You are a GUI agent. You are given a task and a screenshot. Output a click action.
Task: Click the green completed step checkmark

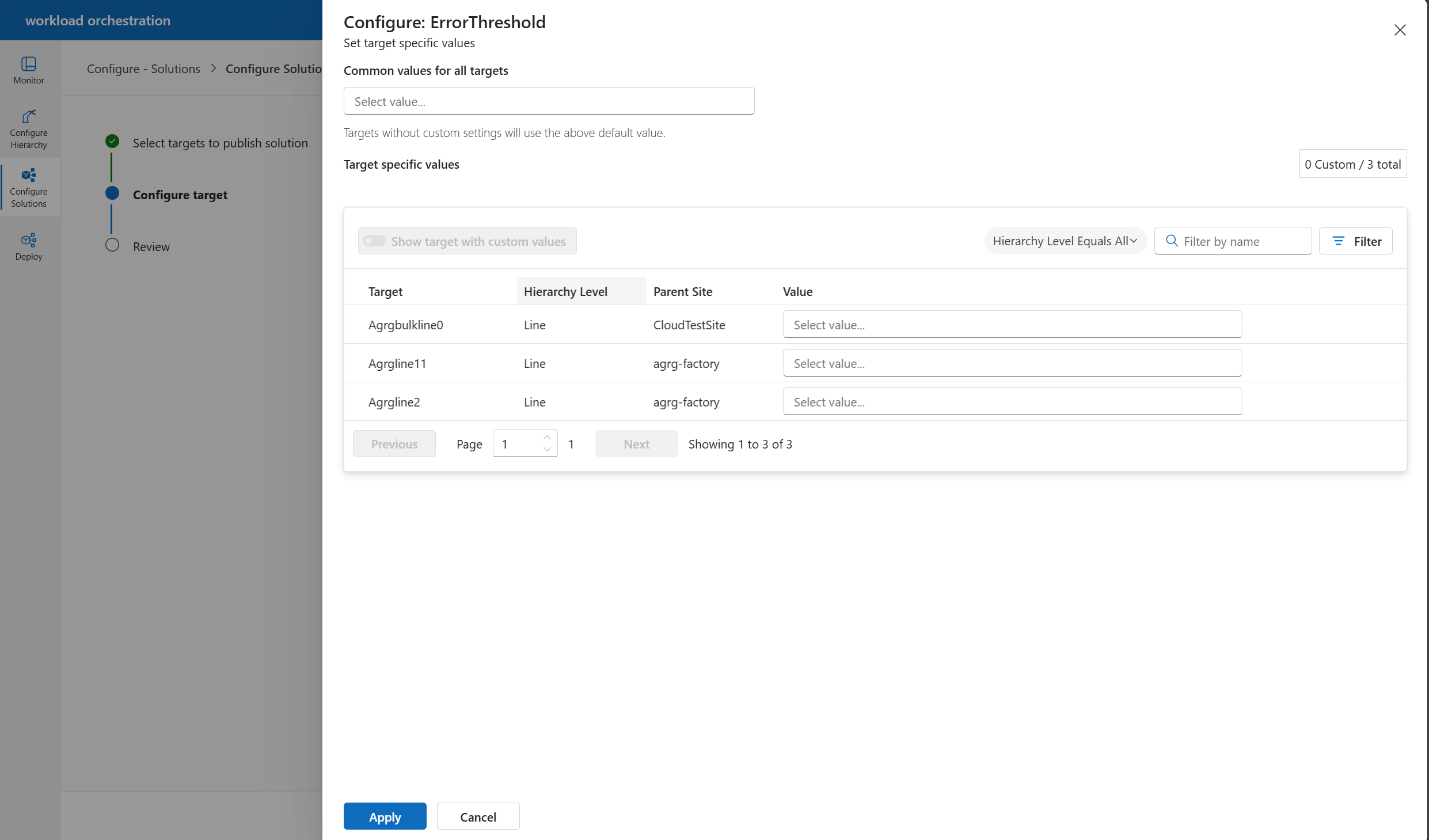coord(112,141)
